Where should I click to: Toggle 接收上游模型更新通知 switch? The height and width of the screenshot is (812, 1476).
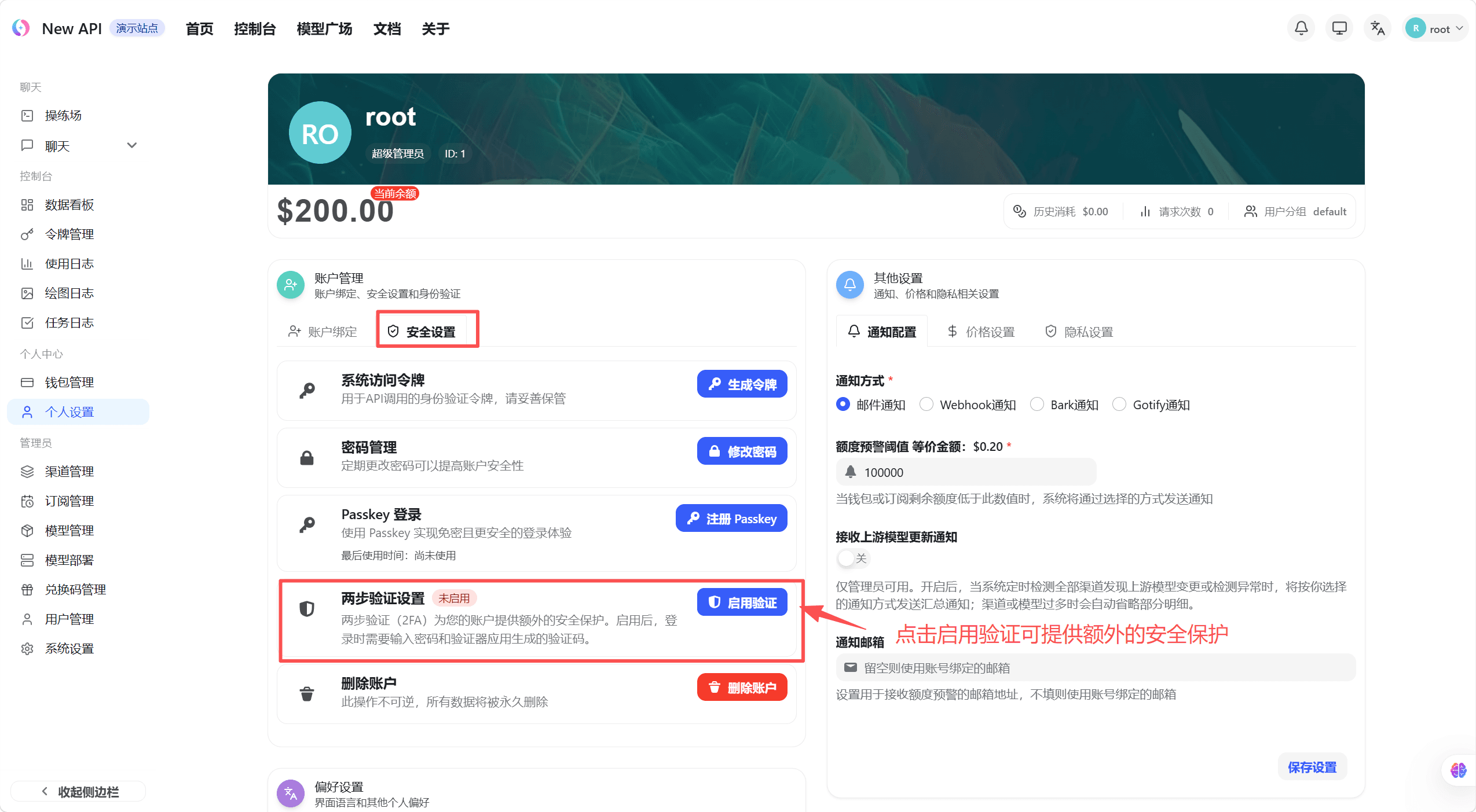click(x=847, y=558)
